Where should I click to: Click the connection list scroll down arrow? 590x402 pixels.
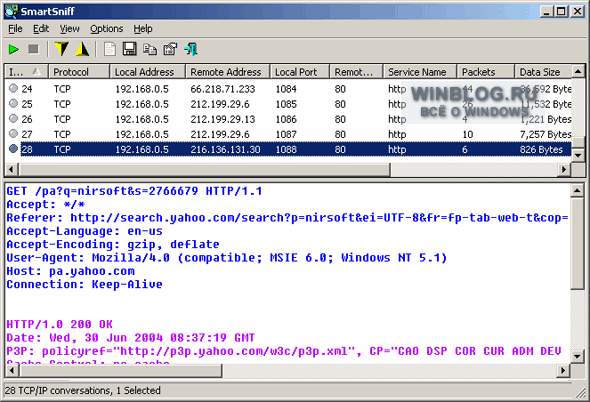pyautogui.click(x=578, y=155)
